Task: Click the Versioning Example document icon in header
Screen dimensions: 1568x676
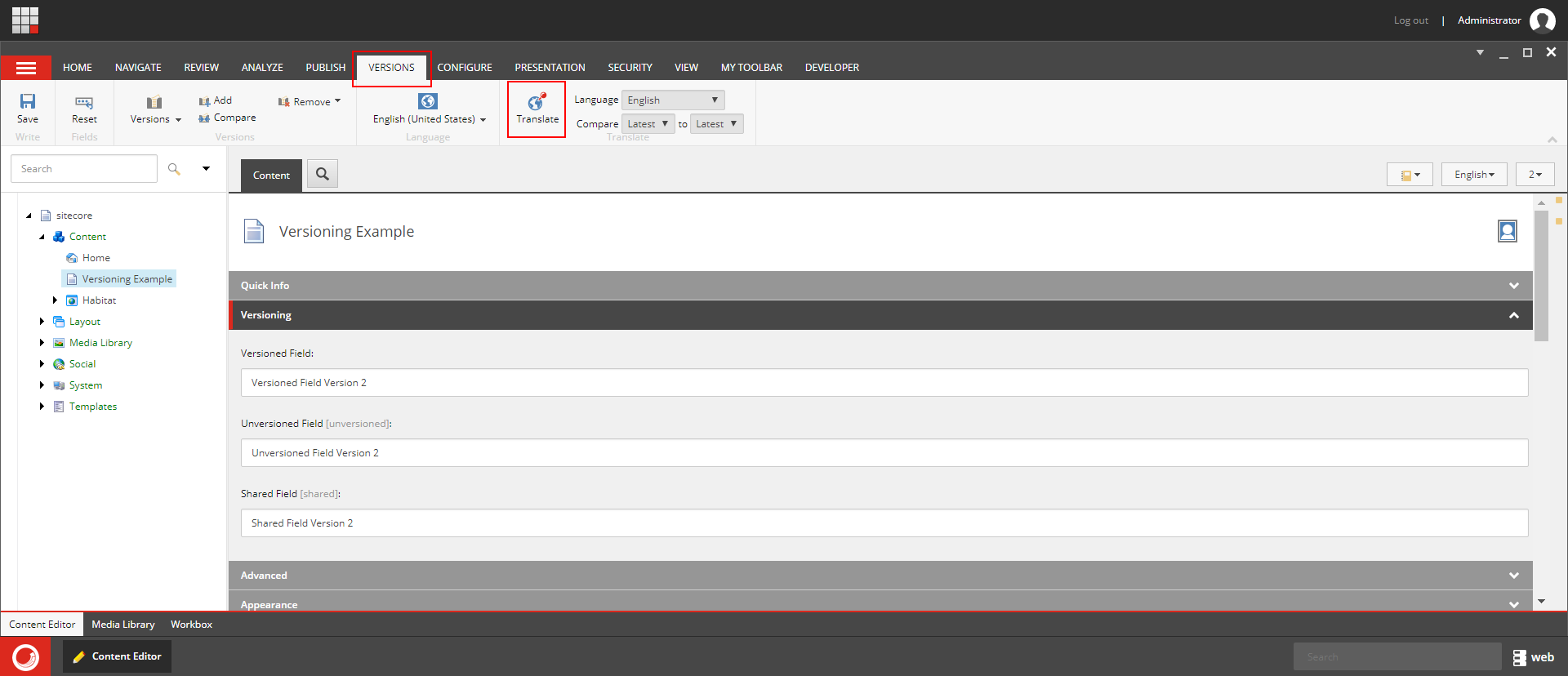Action: pos(254,231)
